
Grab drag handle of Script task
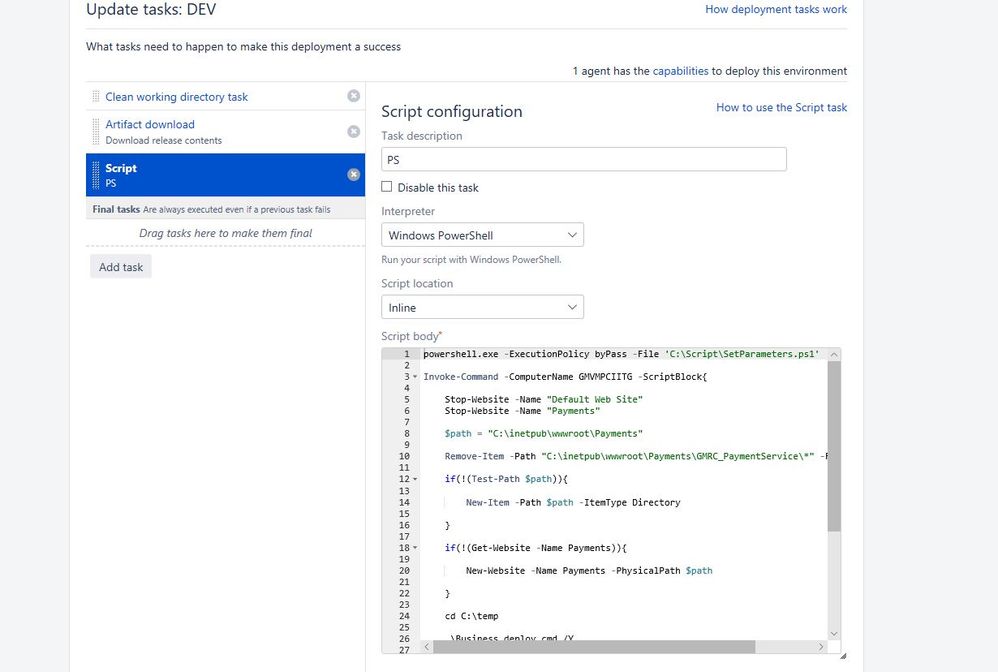pos(95,175)
